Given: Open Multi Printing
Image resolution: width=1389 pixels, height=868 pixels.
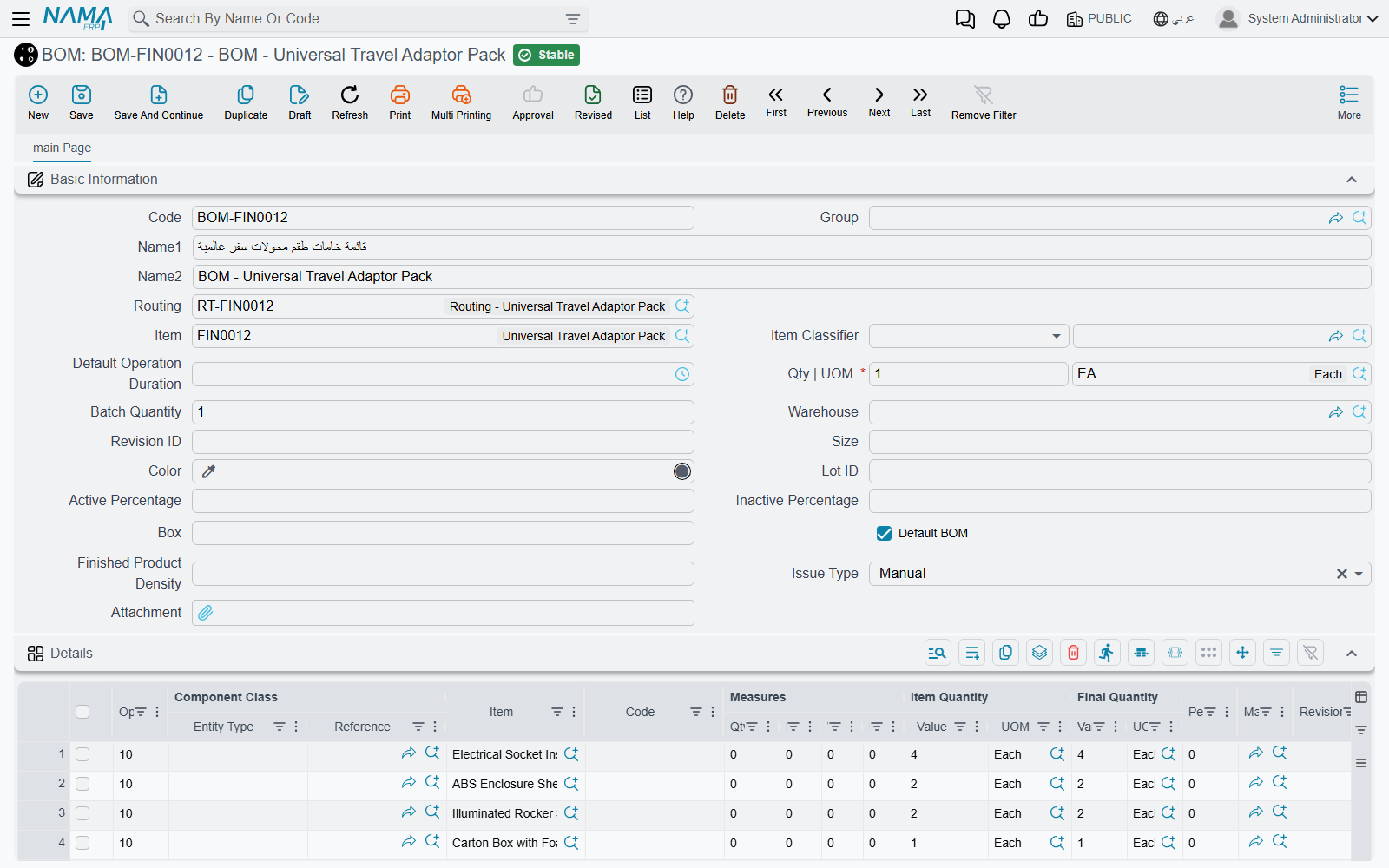Looking at the screenshot, I should [x=461, y=102].
